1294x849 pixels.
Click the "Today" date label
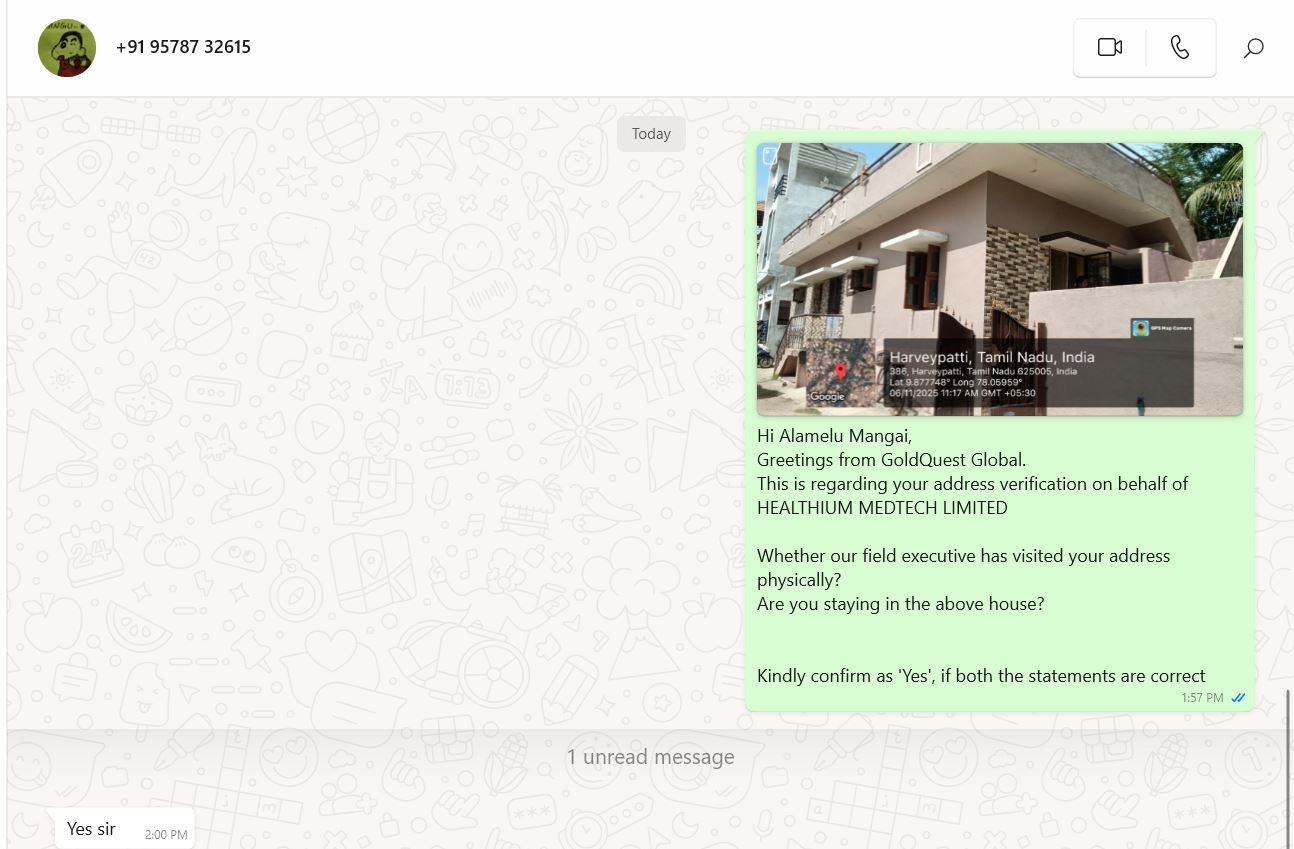[x=651, y=134]
